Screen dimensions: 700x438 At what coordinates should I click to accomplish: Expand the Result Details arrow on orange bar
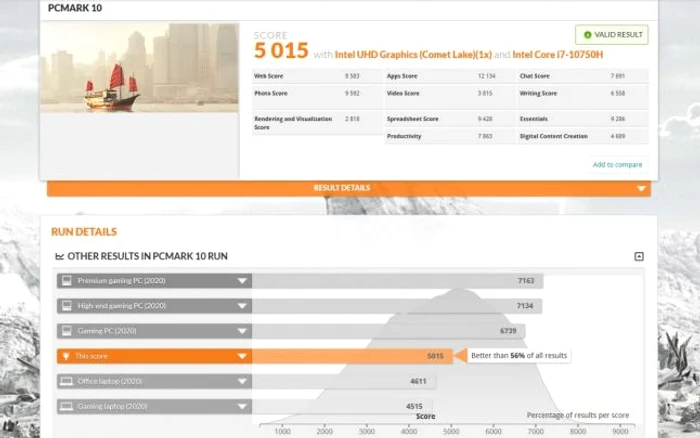pyautogui.click(x=642, y=188)
